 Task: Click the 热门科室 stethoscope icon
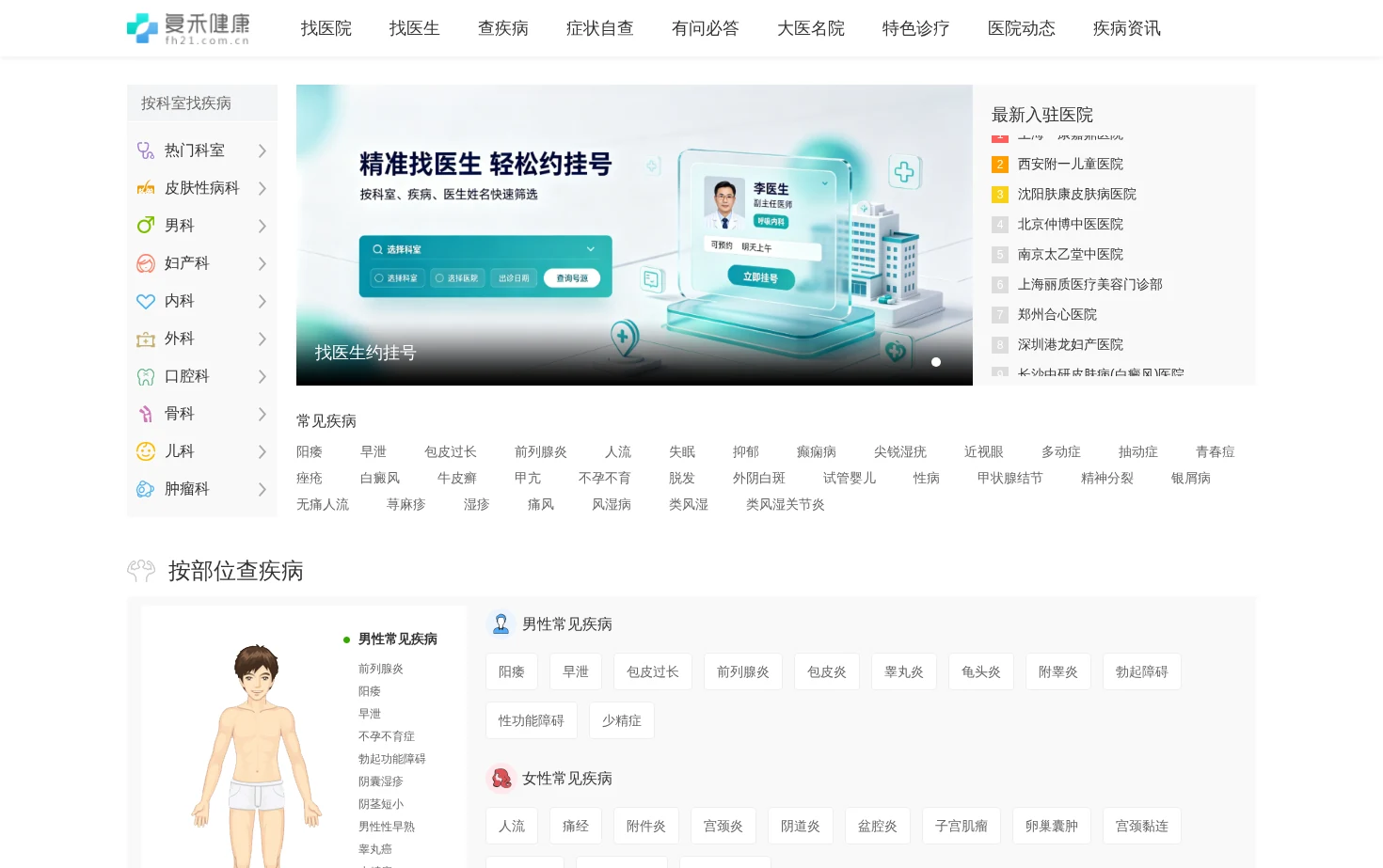146,150
